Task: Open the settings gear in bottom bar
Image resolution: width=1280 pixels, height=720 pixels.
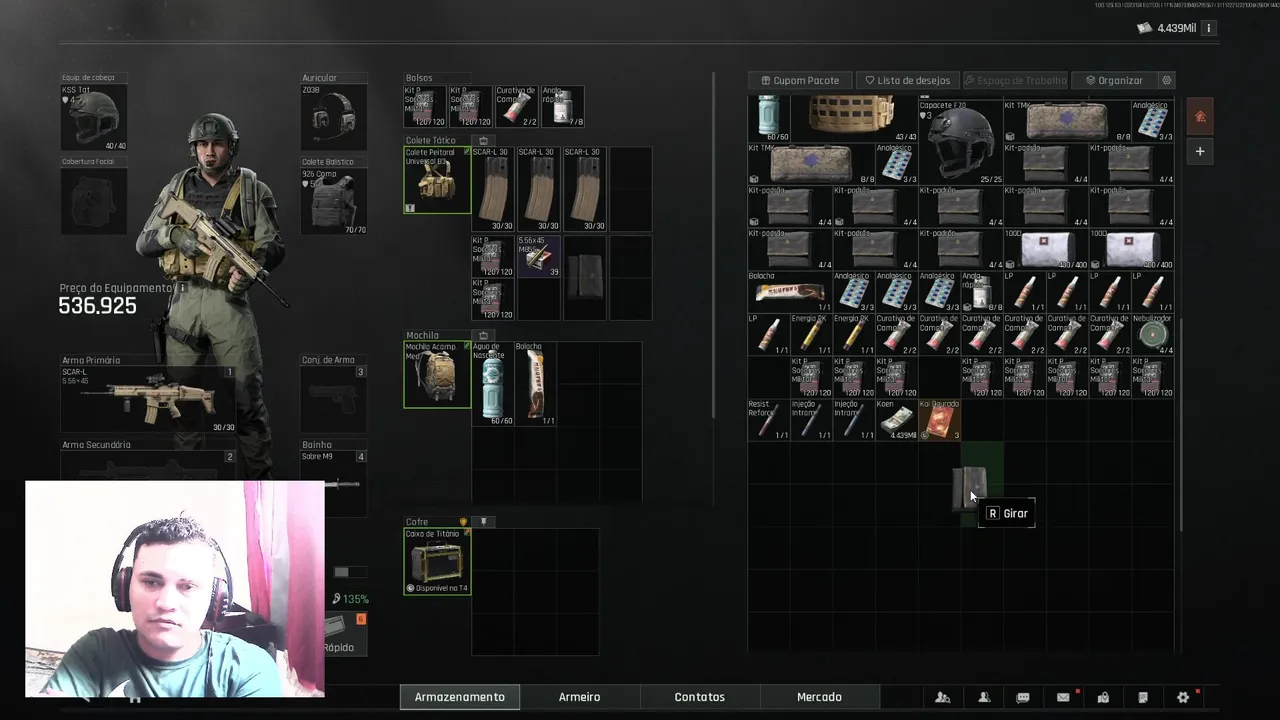Action: pyautogui.click(x=1183, y=697)
